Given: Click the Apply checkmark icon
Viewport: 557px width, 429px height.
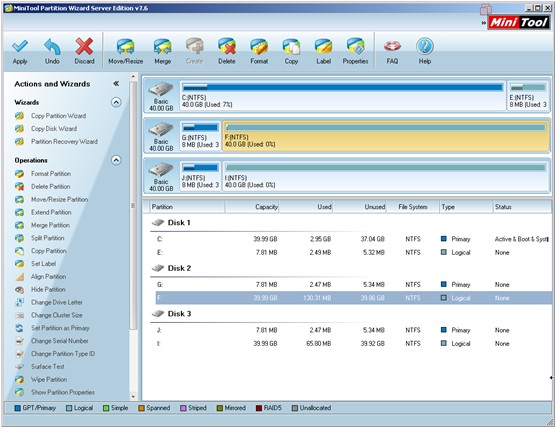Looking at the screenshot, I should pos(20,46).
